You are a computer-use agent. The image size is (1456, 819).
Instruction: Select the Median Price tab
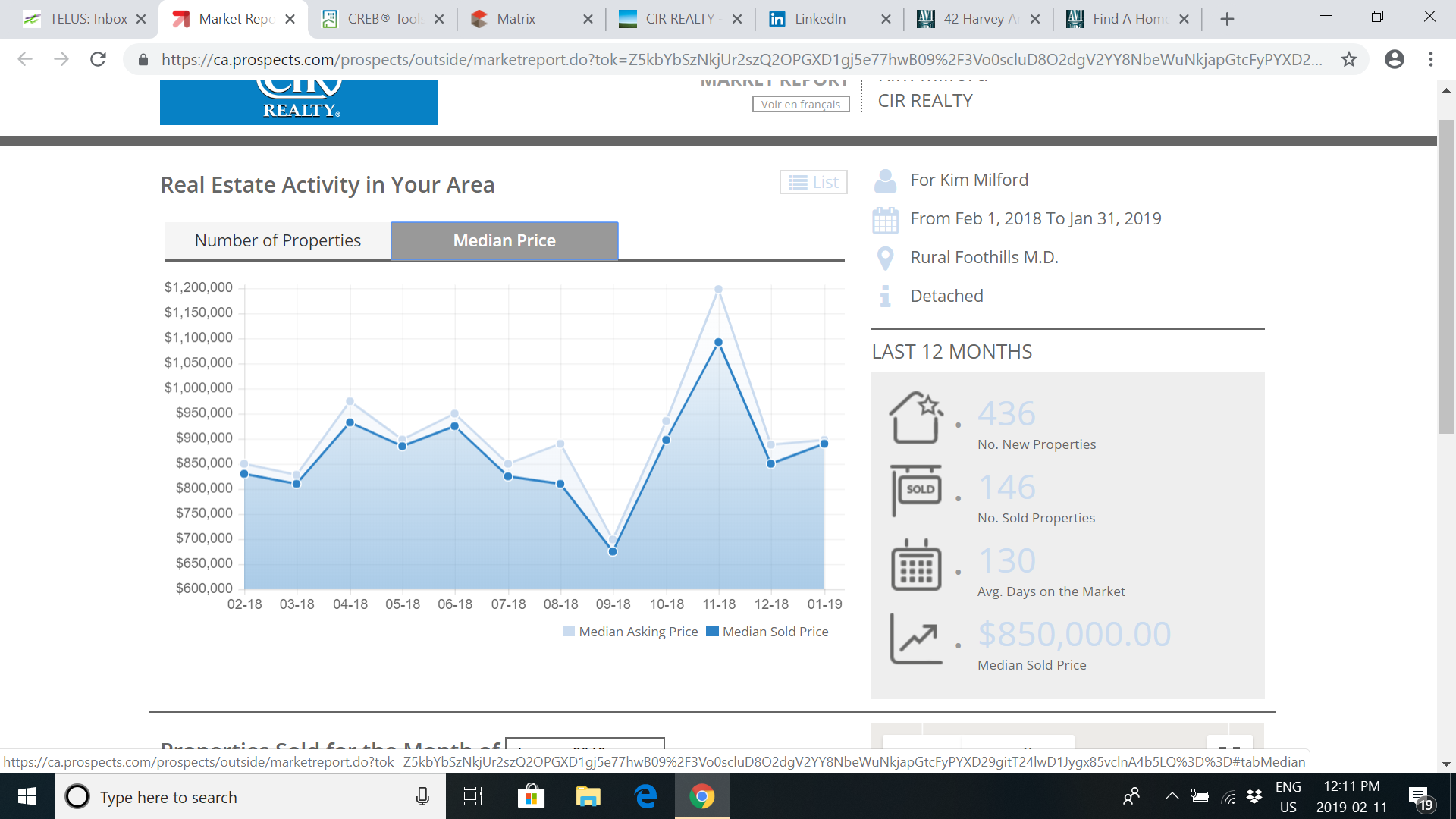pos(504,240)
